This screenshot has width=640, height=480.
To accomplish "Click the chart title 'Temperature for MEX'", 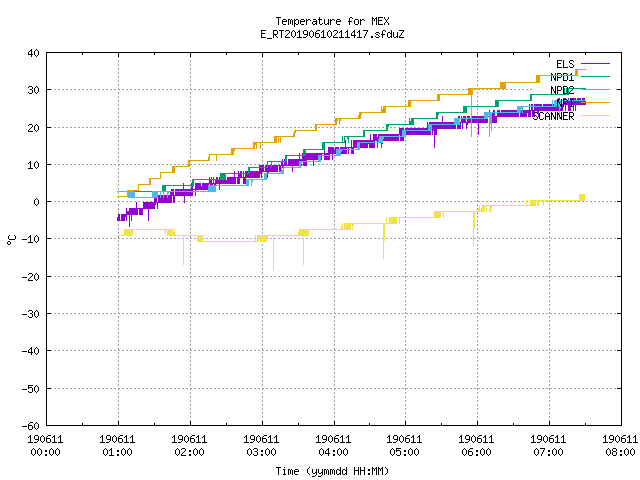I will 332,21.
